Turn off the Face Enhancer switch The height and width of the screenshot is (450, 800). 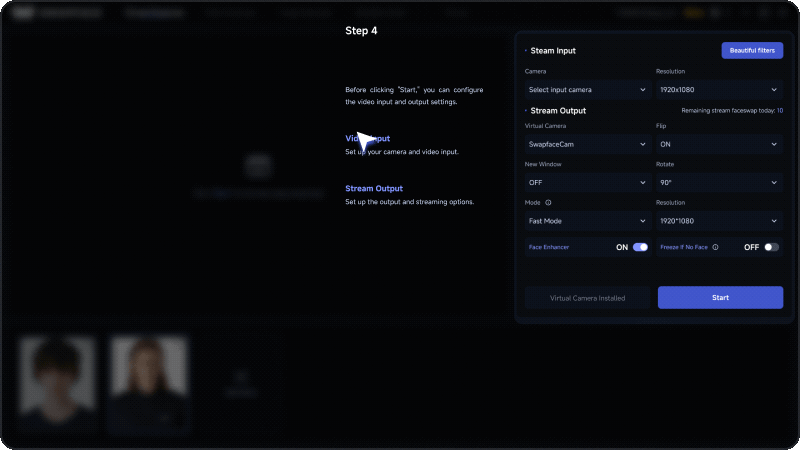pos(640,247)
